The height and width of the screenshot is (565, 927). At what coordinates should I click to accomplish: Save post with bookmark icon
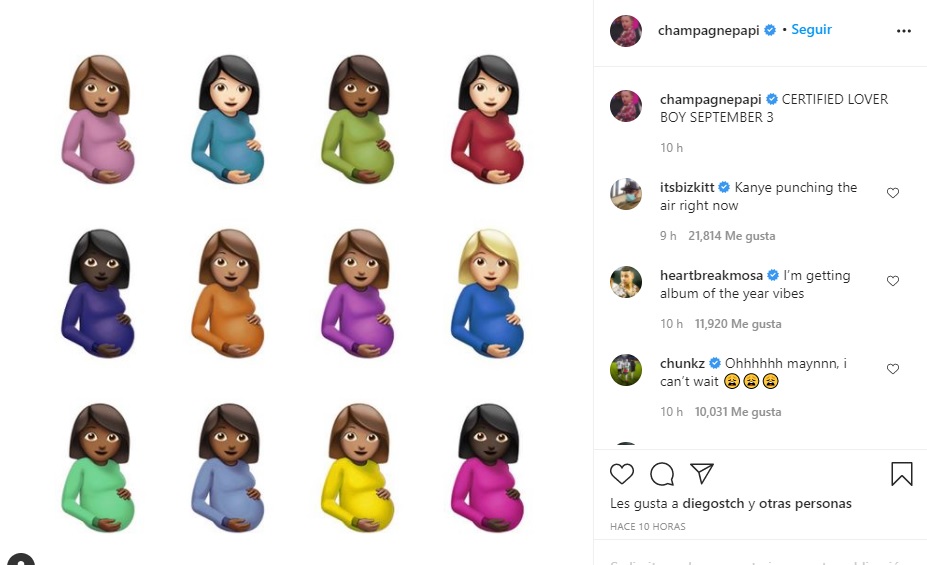[x=902, y=474]
